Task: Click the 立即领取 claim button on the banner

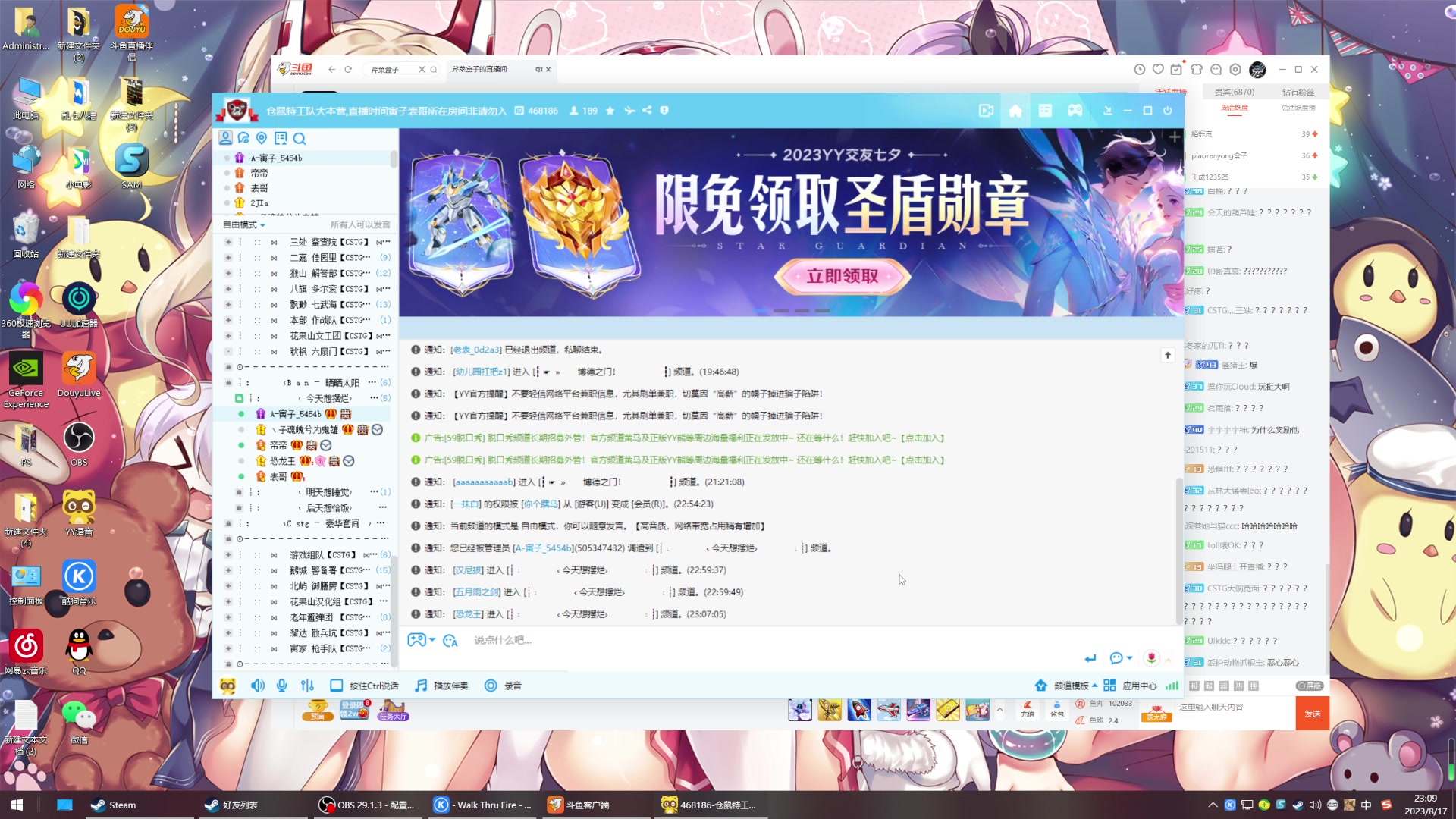Action: 840,277
